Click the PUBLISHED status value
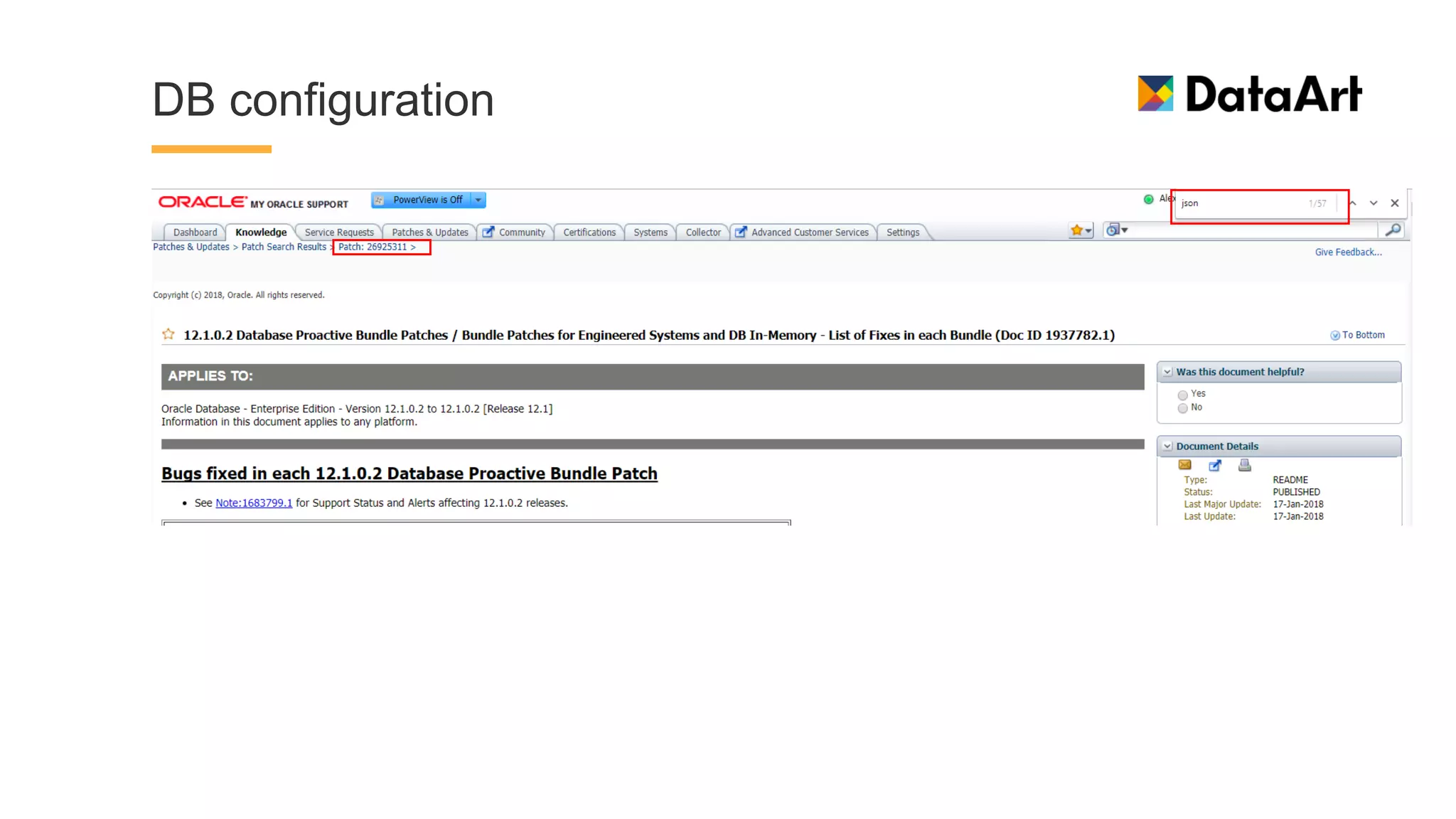 1296,492
